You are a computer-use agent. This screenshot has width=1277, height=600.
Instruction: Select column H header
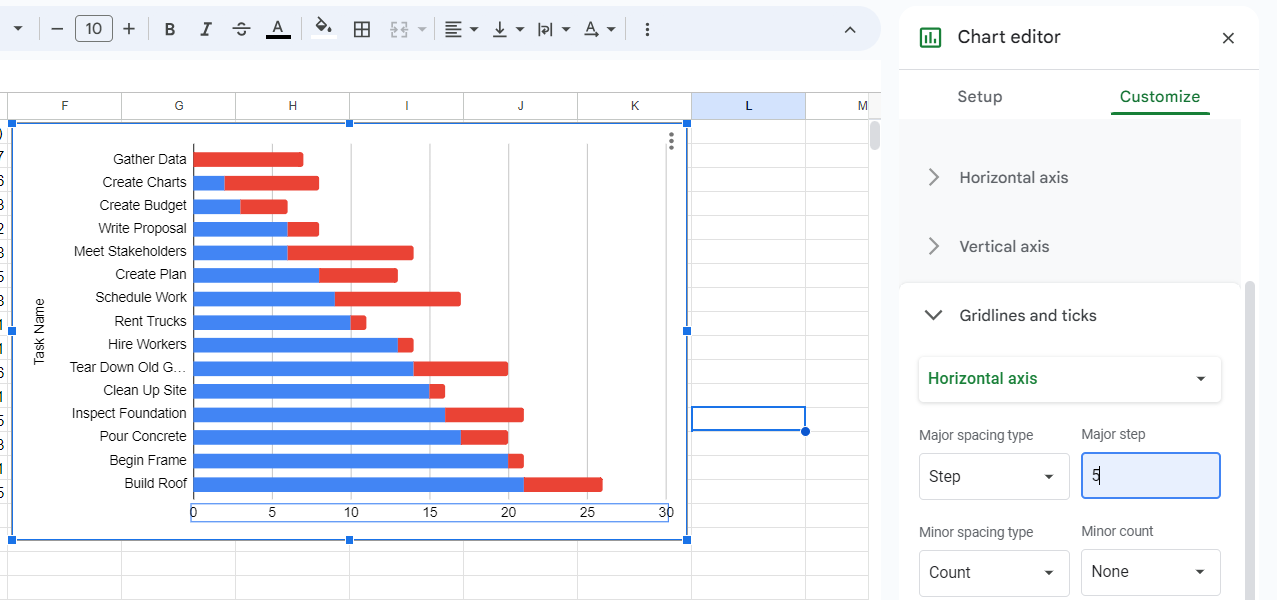(x=293, y=106)
